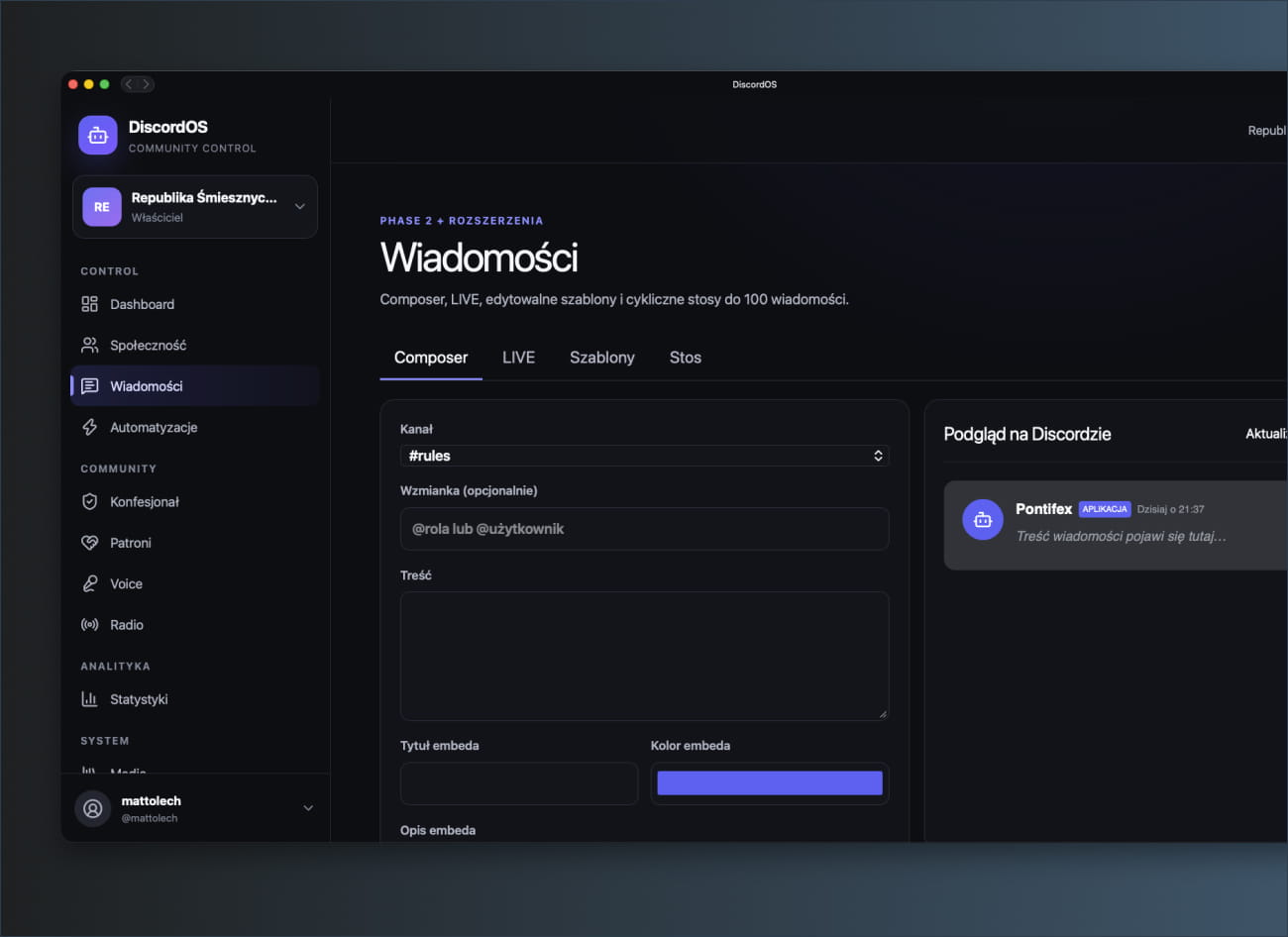Screen dimensions: 1288x937
Task: Open the mattolech account menu chevron
Action: pyautogui.click(x=308, y=808)
